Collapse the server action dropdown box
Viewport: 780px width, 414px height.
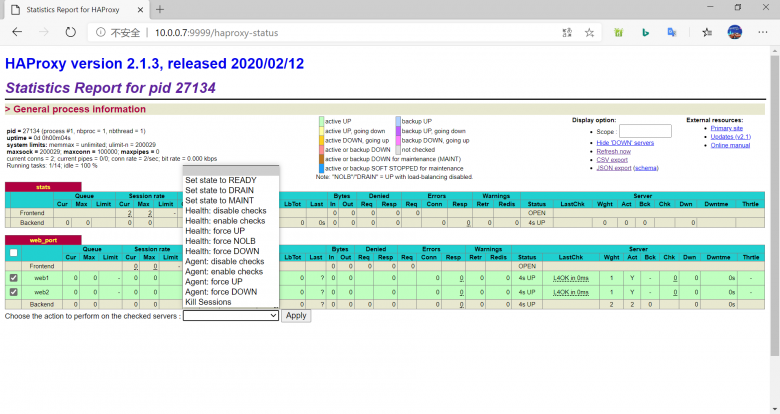[x=230, y=315]
